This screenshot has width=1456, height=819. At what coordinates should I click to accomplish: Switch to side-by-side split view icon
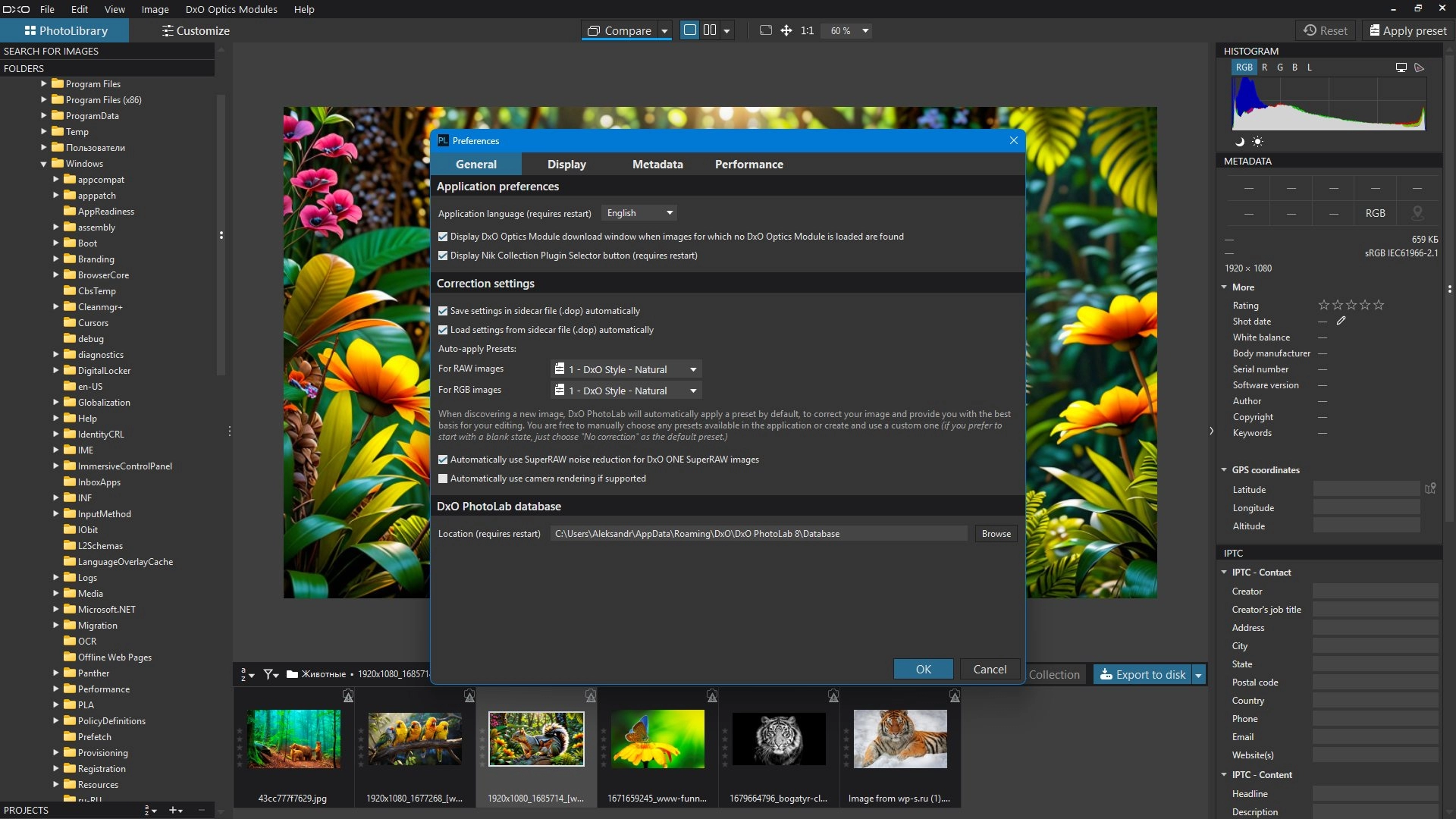pos(710,30)
